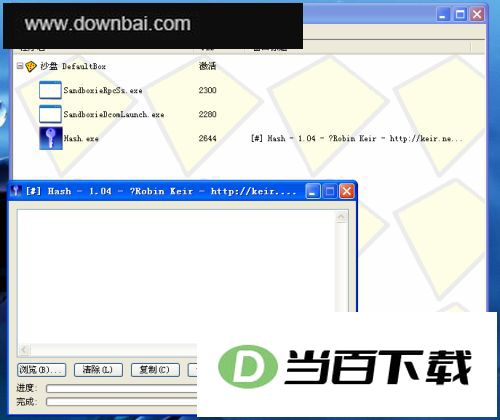This screenshot has width=500, height=420.
Task: Click the 激活 status text
Action: [208, 66]
